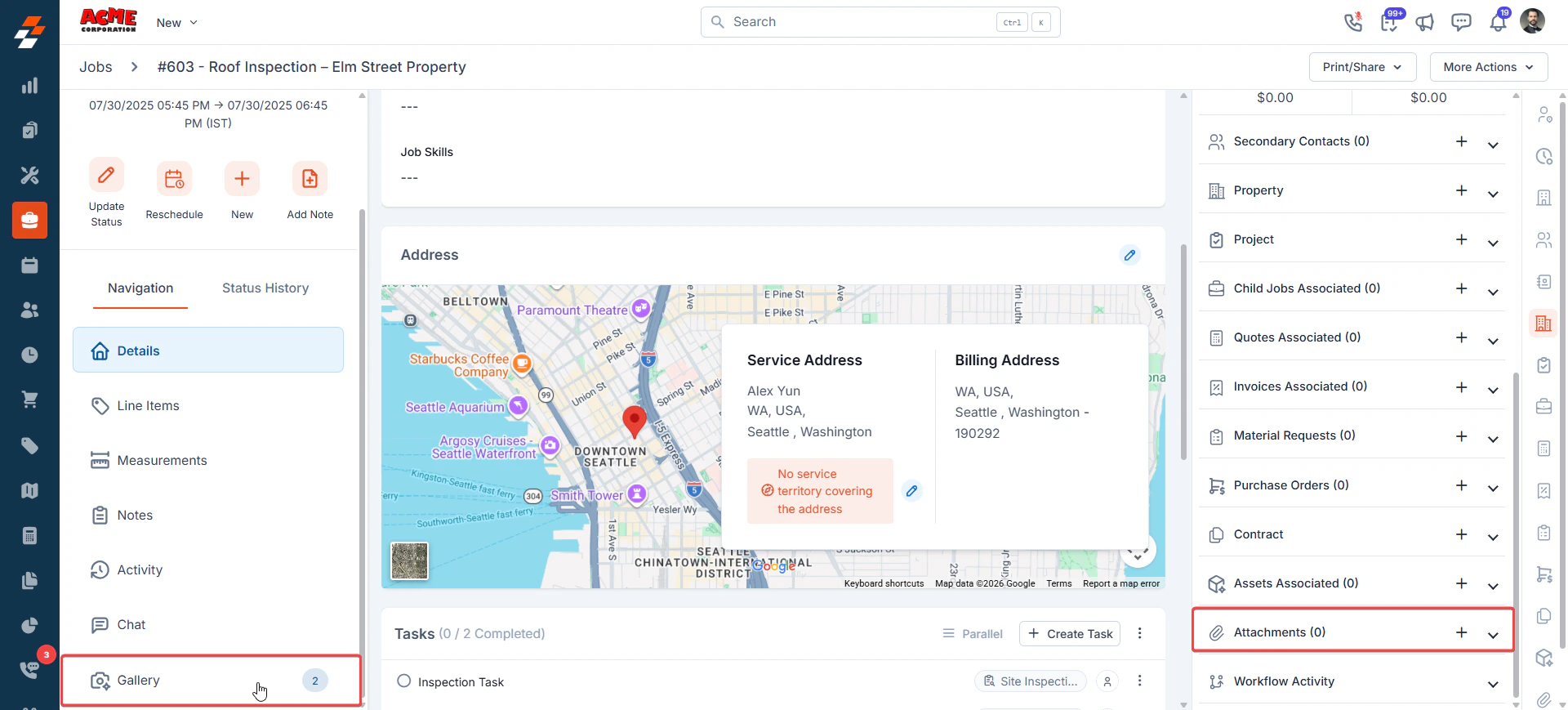Open the Print/Share dropdown
The width and height of the screenshot is (1568, 710).
click(x=1361, y=67)
